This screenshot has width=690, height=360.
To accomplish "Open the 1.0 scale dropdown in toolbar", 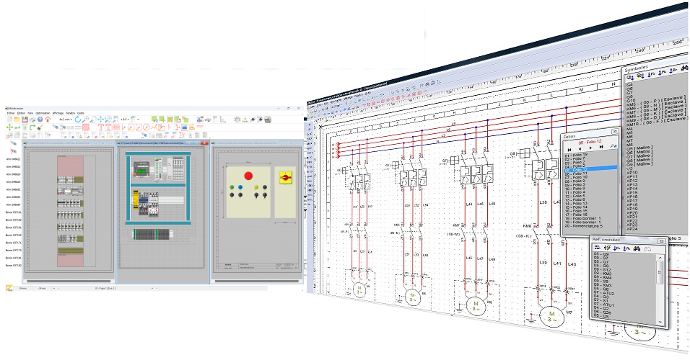I will click(x=125, y=119).
